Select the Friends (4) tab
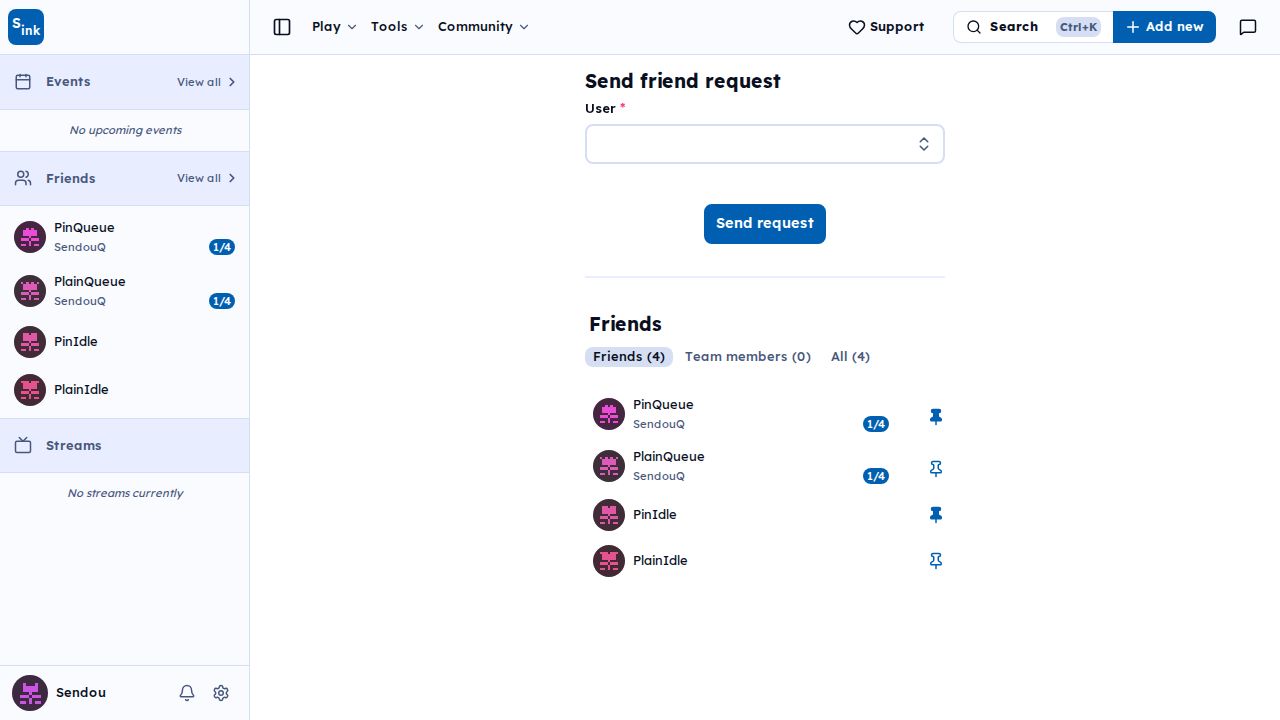Viewport: 1280px width, 720px height. pos(629,357)
